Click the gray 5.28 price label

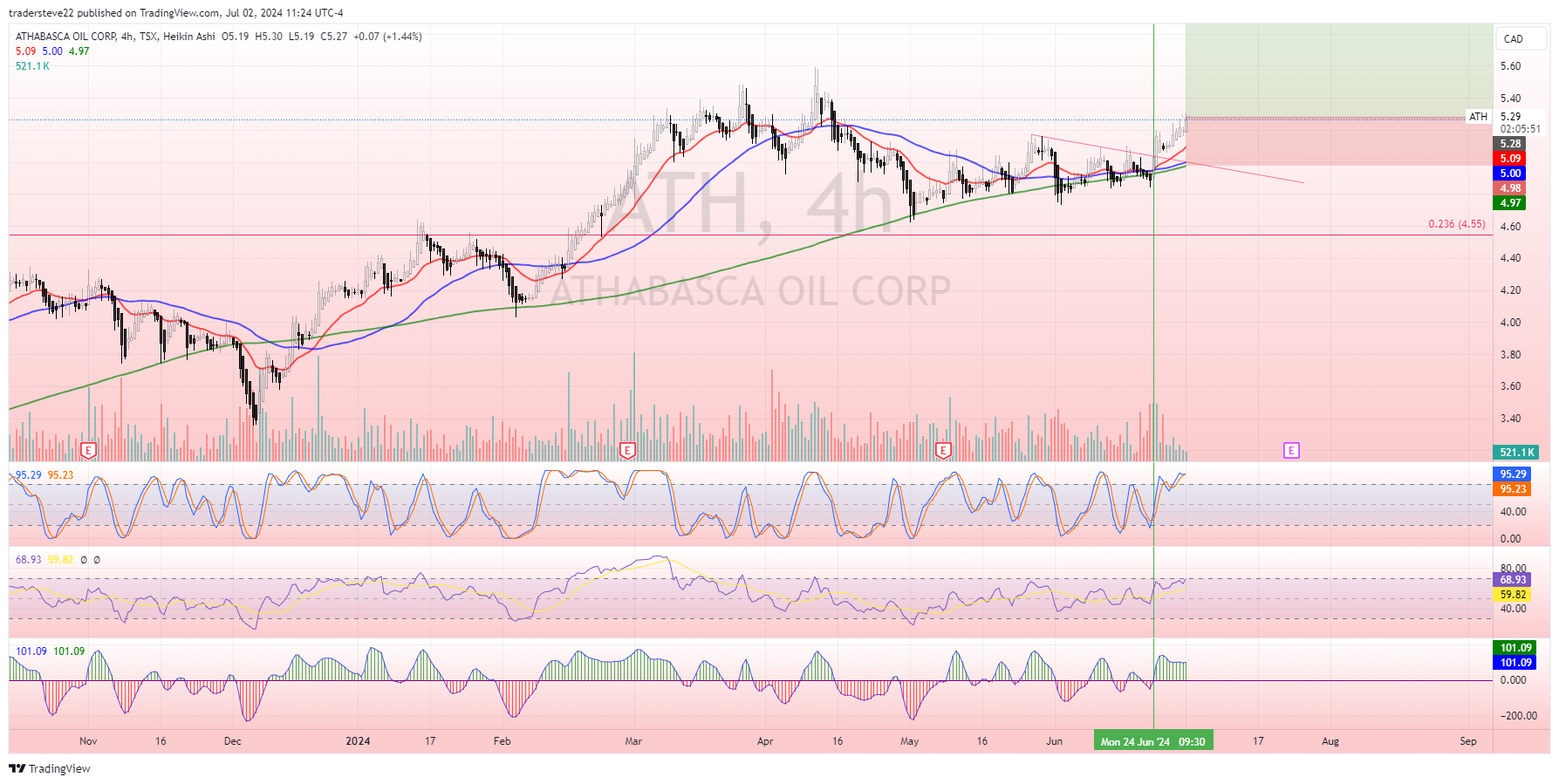click(x=1510, y=144)
